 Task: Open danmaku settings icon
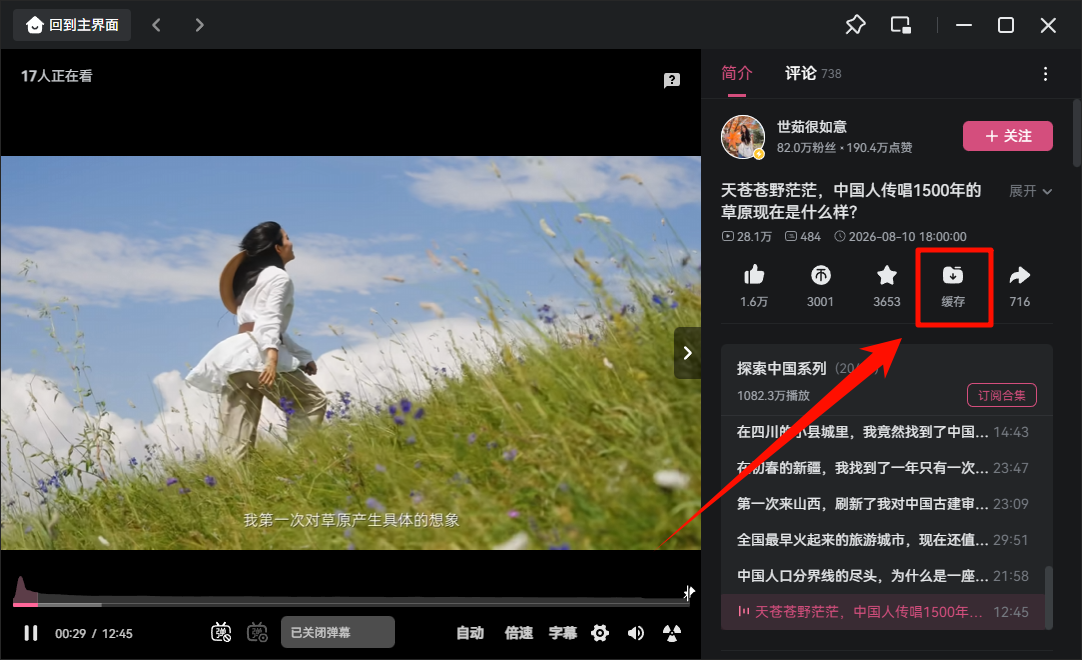coord(257,632)
